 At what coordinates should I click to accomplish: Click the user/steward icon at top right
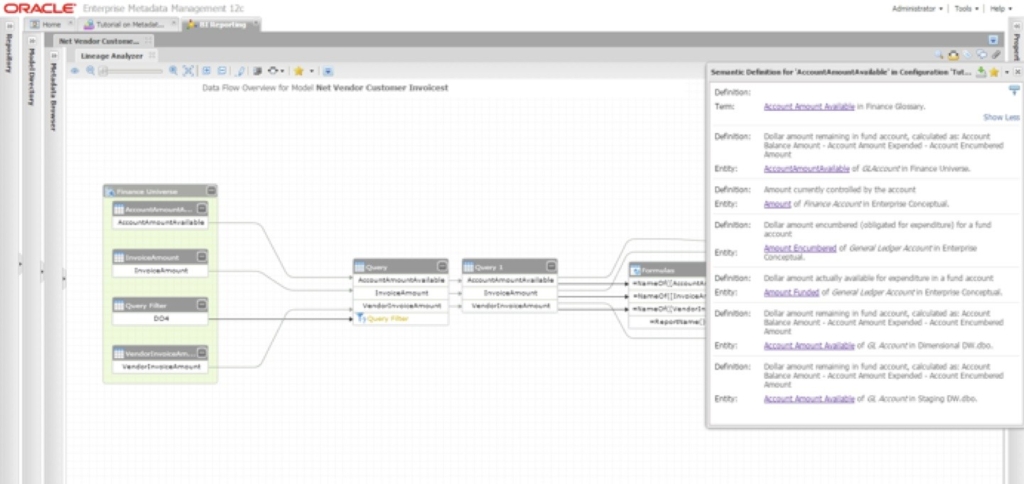(x=953, y=56)
